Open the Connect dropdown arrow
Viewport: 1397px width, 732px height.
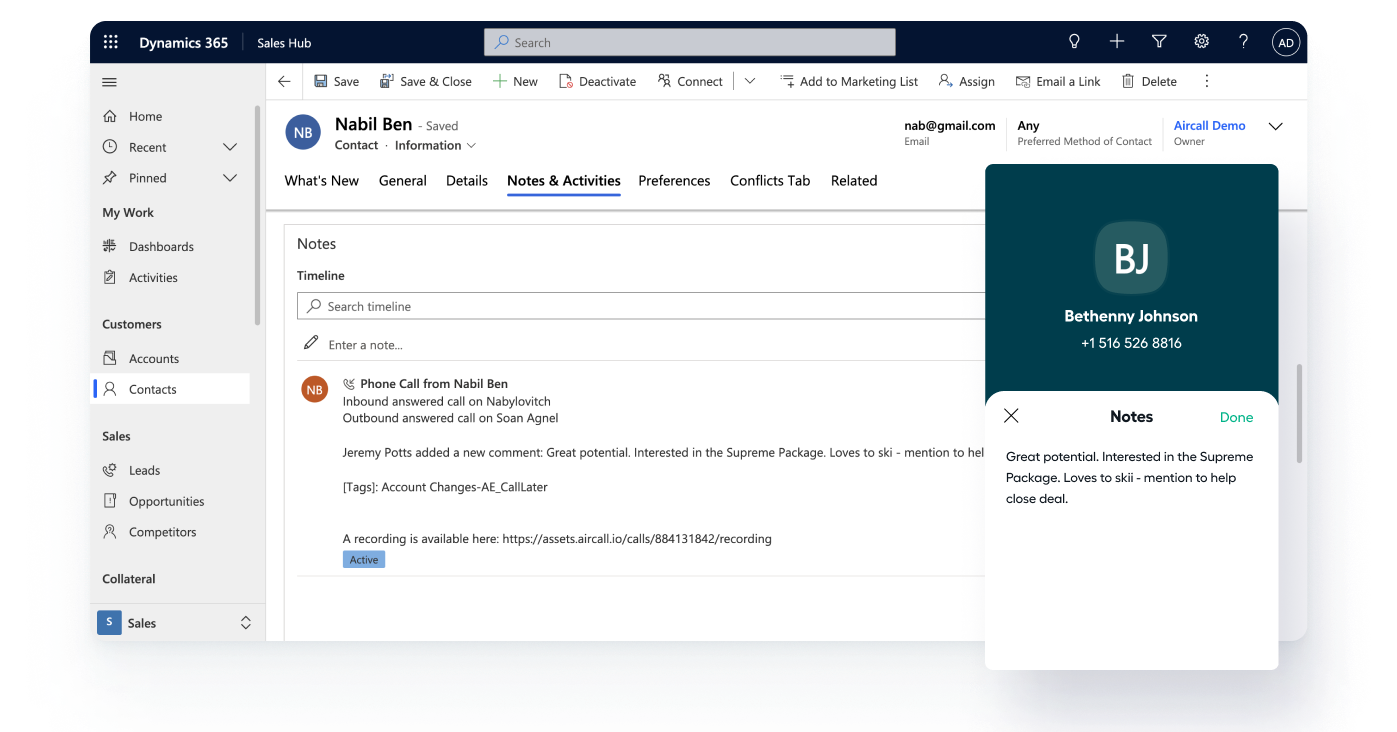pyautogui.click(x=749, y=81)
